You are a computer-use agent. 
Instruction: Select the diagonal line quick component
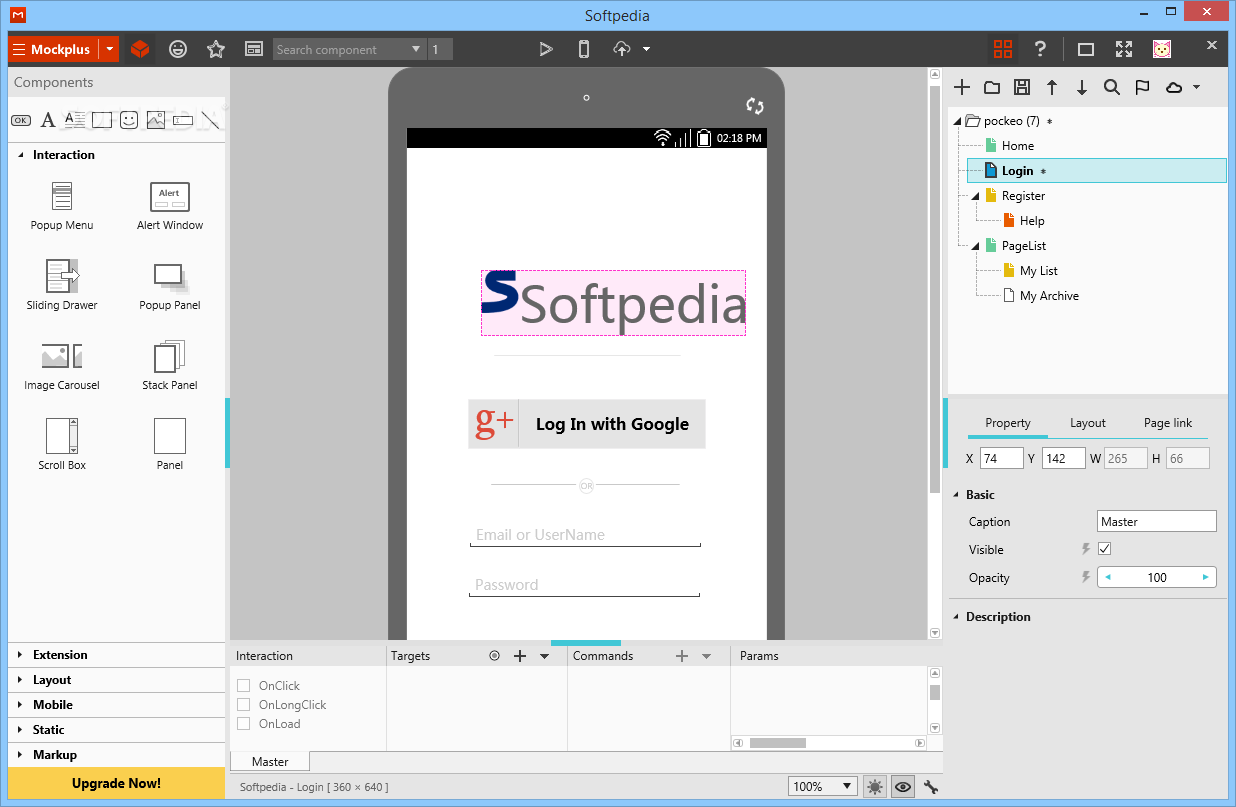pos(209,120)
